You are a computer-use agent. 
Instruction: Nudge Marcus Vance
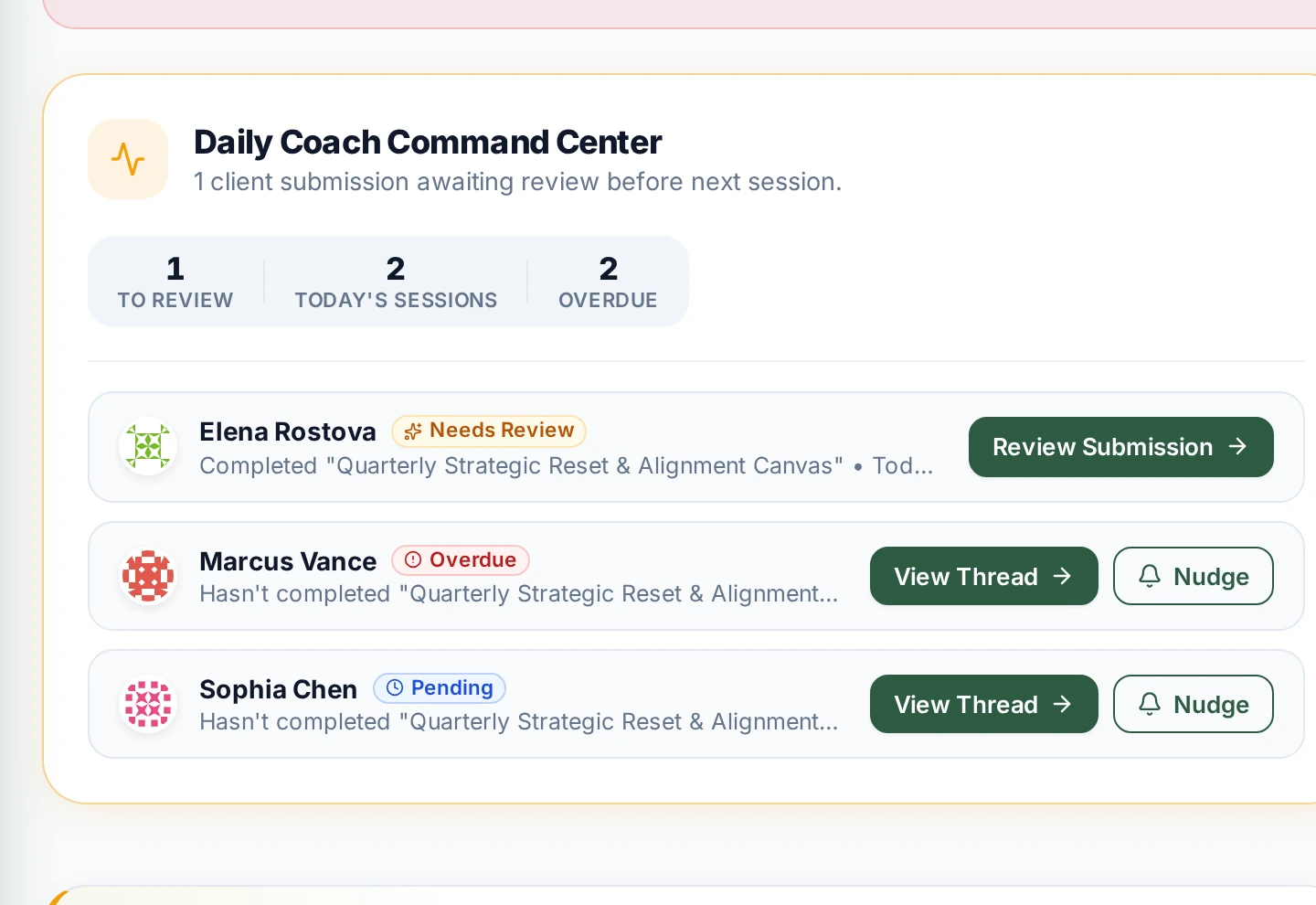[1193, 576]
